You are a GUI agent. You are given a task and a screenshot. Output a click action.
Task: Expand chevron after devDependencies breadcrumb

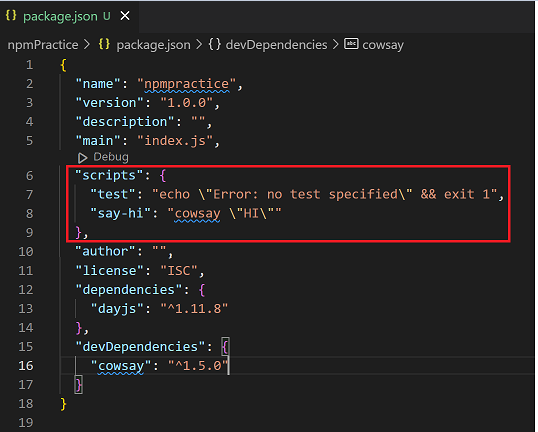tap(336, 44)
